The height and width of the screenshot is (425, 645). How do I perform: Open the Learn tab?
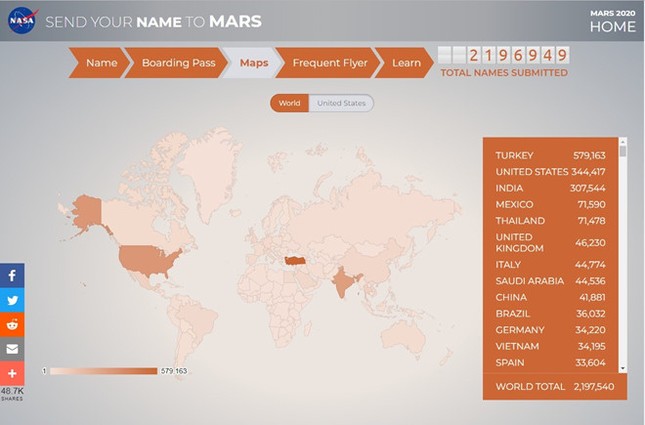click(405, 63)
